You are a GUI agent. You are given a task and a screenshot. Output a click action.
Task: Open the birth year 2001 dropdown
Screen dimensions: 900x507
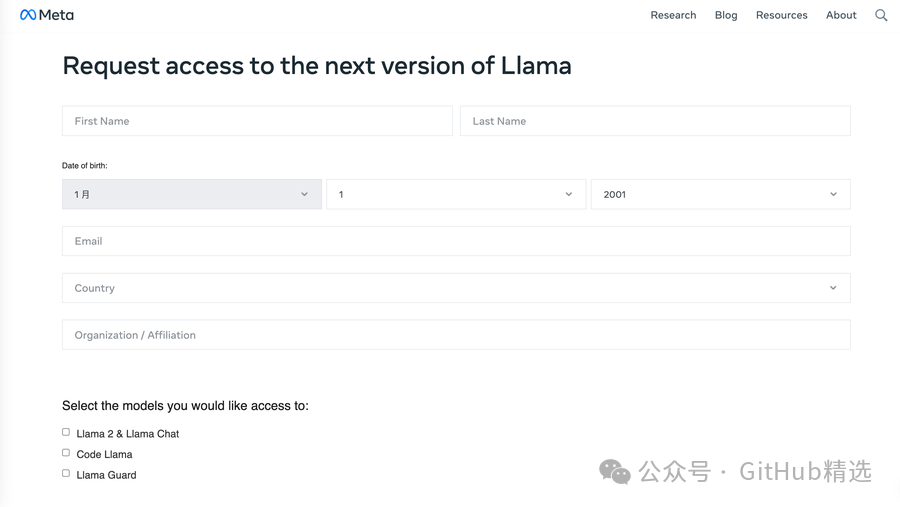tap(721, 194)
